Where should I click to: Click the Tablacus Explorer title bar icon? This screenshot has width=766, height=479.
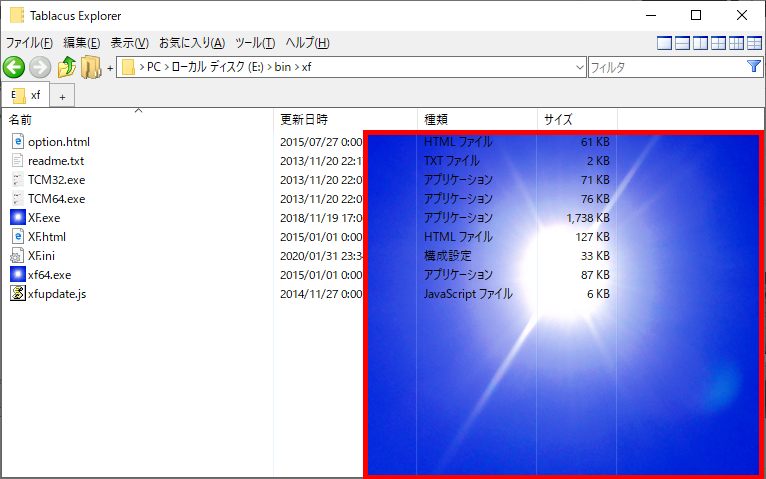(x=17, y=15)
